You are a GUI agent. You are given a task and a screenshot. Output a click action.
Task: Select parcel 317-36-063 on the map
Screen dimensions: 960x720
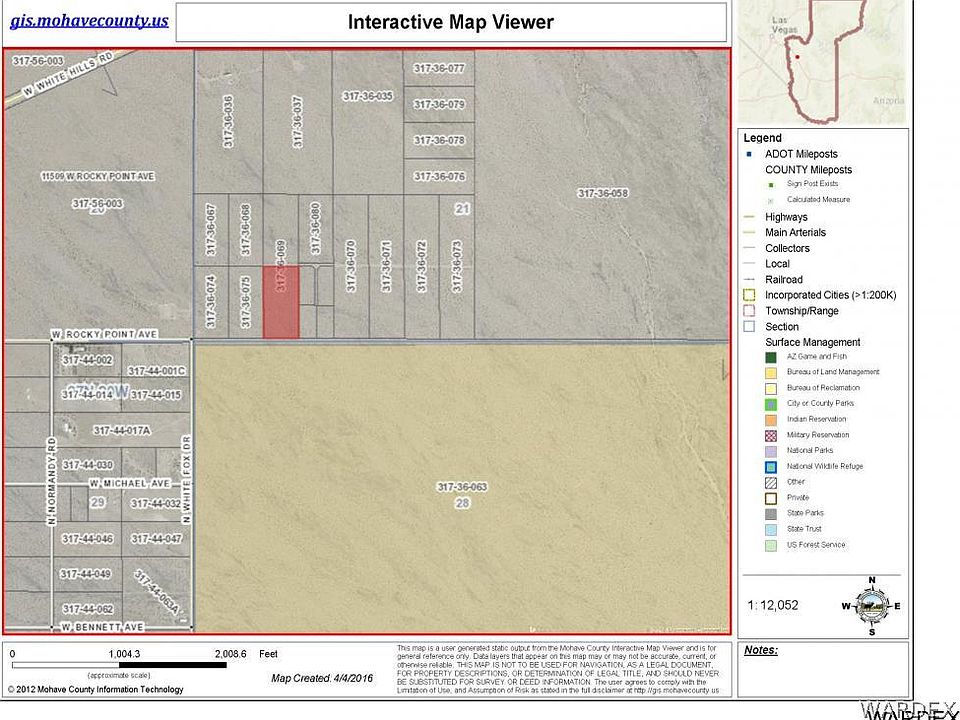click(462, 487)
